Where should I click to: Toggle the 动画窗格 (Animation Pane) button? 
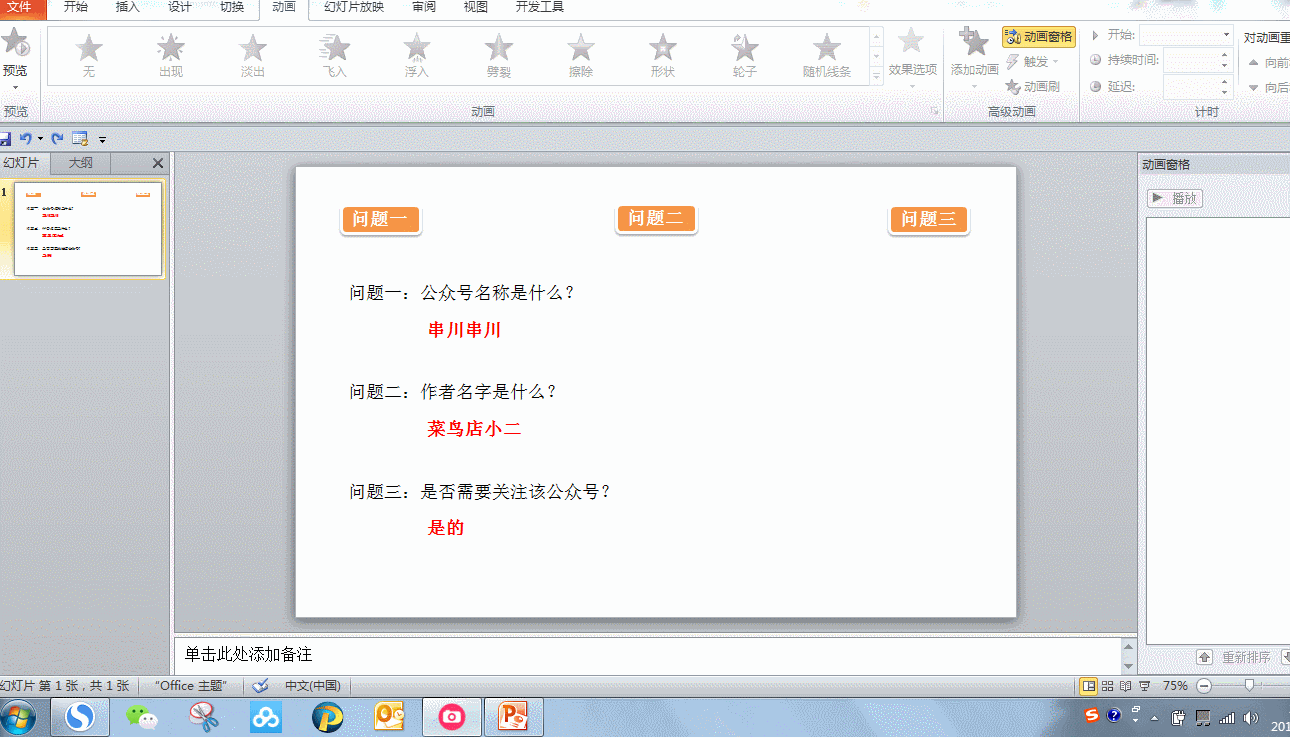coord(1038,37)
